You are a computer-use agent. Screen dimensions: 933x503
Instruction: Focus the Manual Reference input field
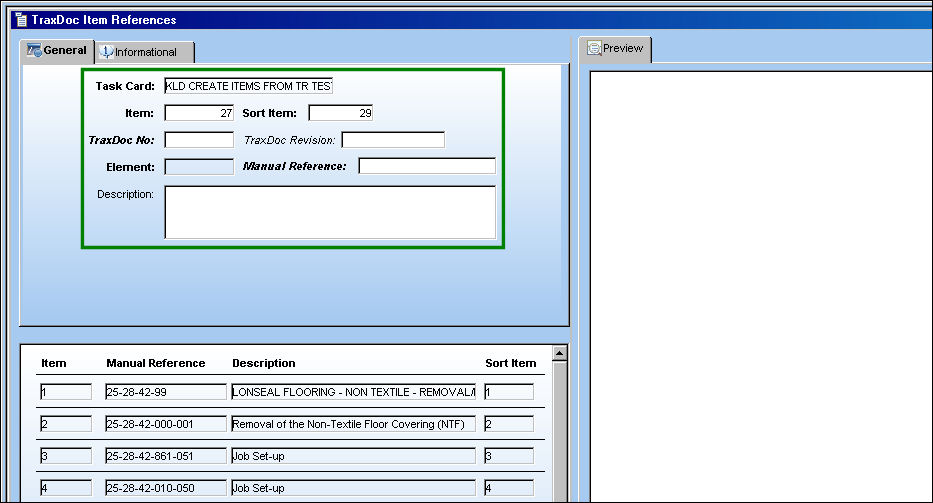pyautogui.click(x=427, y=166)
